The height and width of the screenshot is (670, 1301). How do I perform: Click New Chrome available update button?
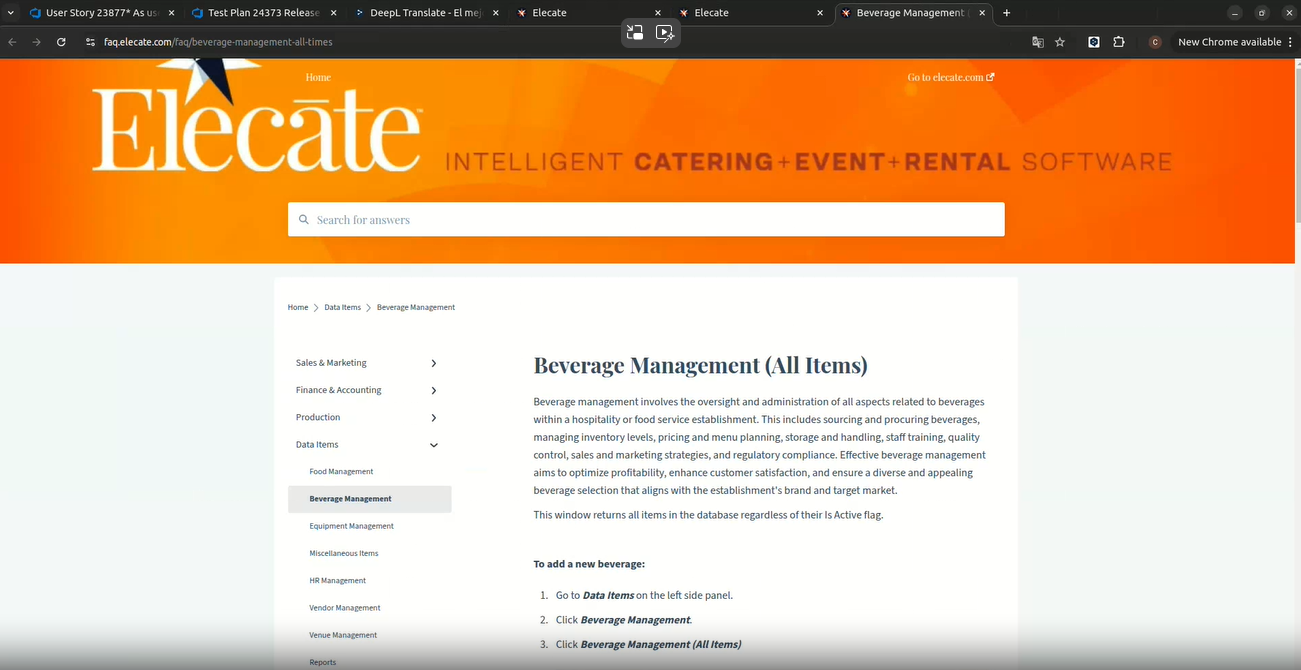[x=1229, y=42]
